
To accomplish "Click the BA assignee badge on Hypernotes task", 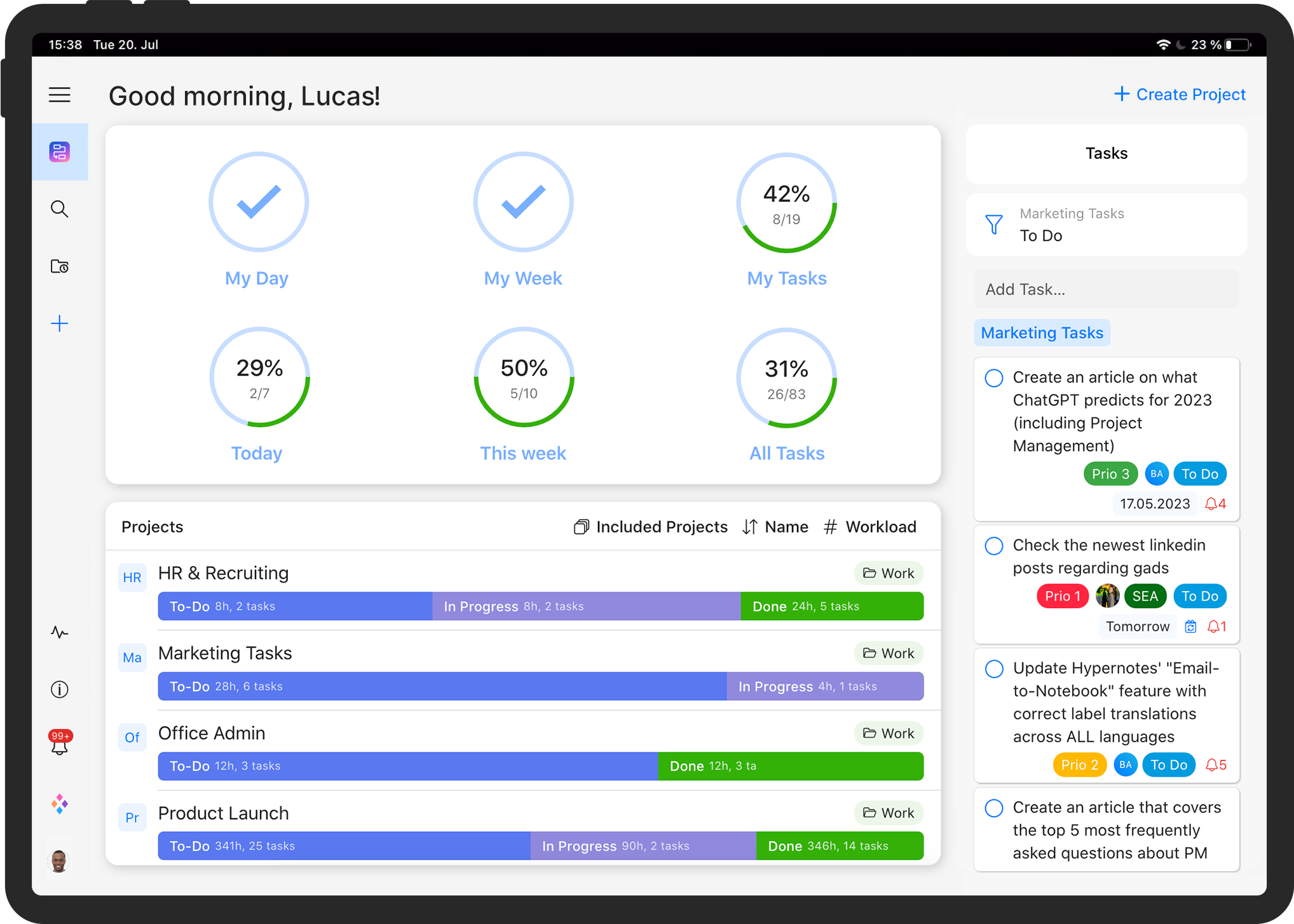I will click(x=1126, y=765).
